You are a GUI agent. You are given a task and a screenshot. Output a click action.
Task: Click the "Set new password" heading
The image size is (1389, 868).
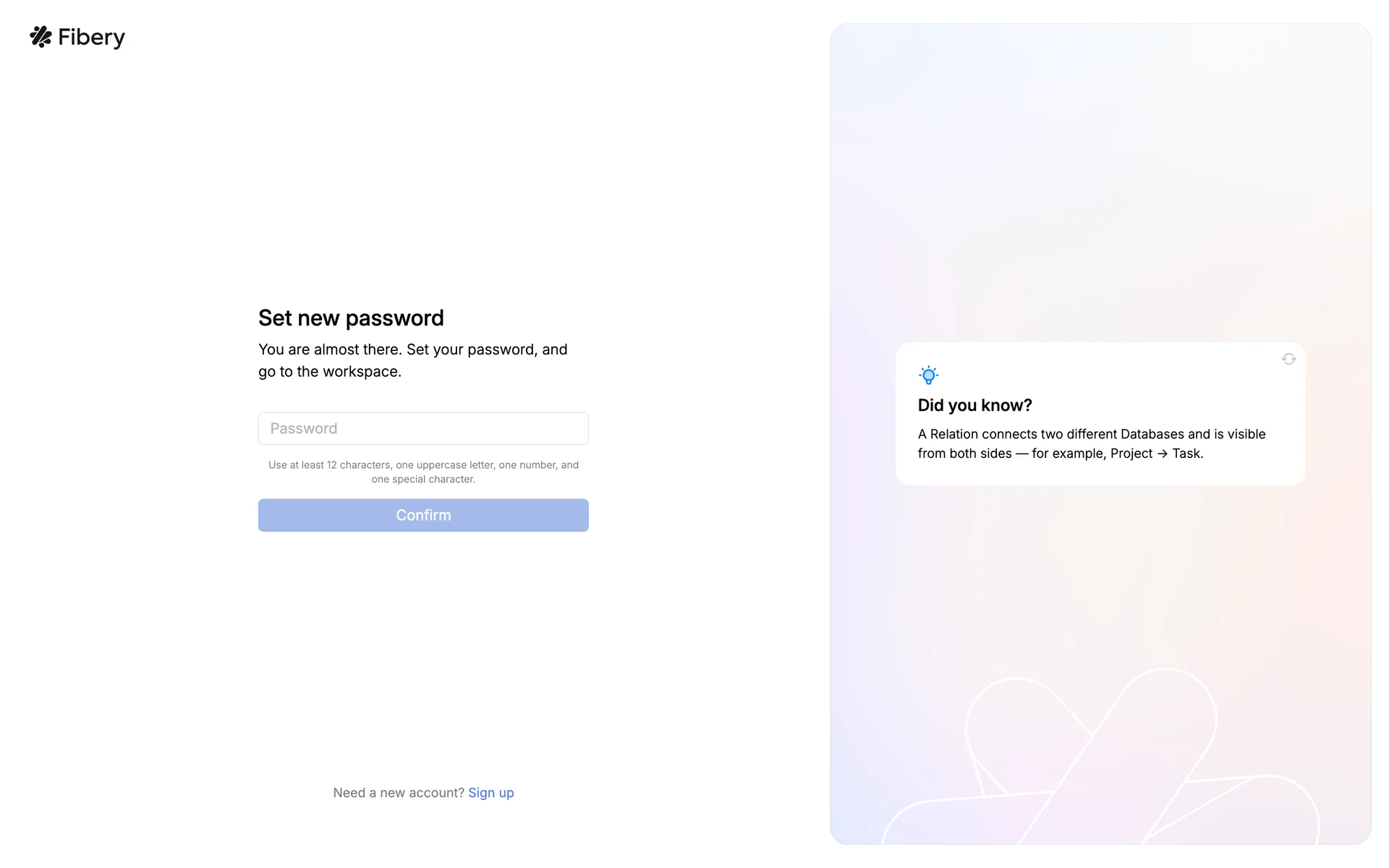pos(351,318)
